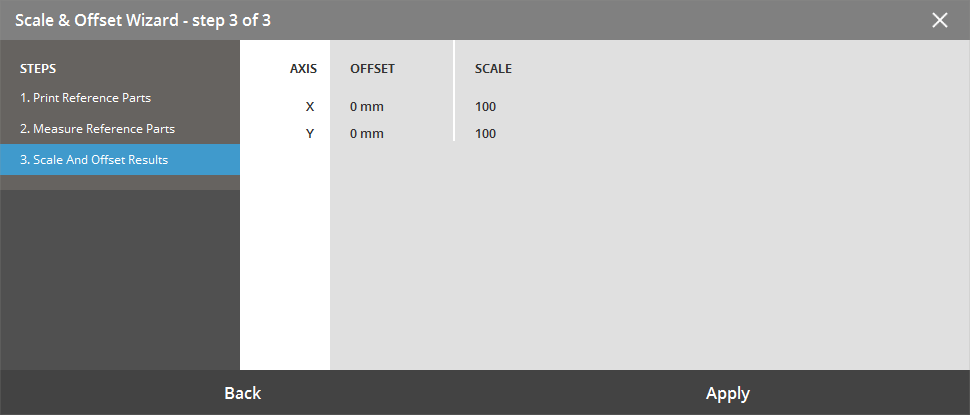The image size is (970, 415).
Task: Click the wizard title 'step 3 of 3'
Action: [231, 20]
